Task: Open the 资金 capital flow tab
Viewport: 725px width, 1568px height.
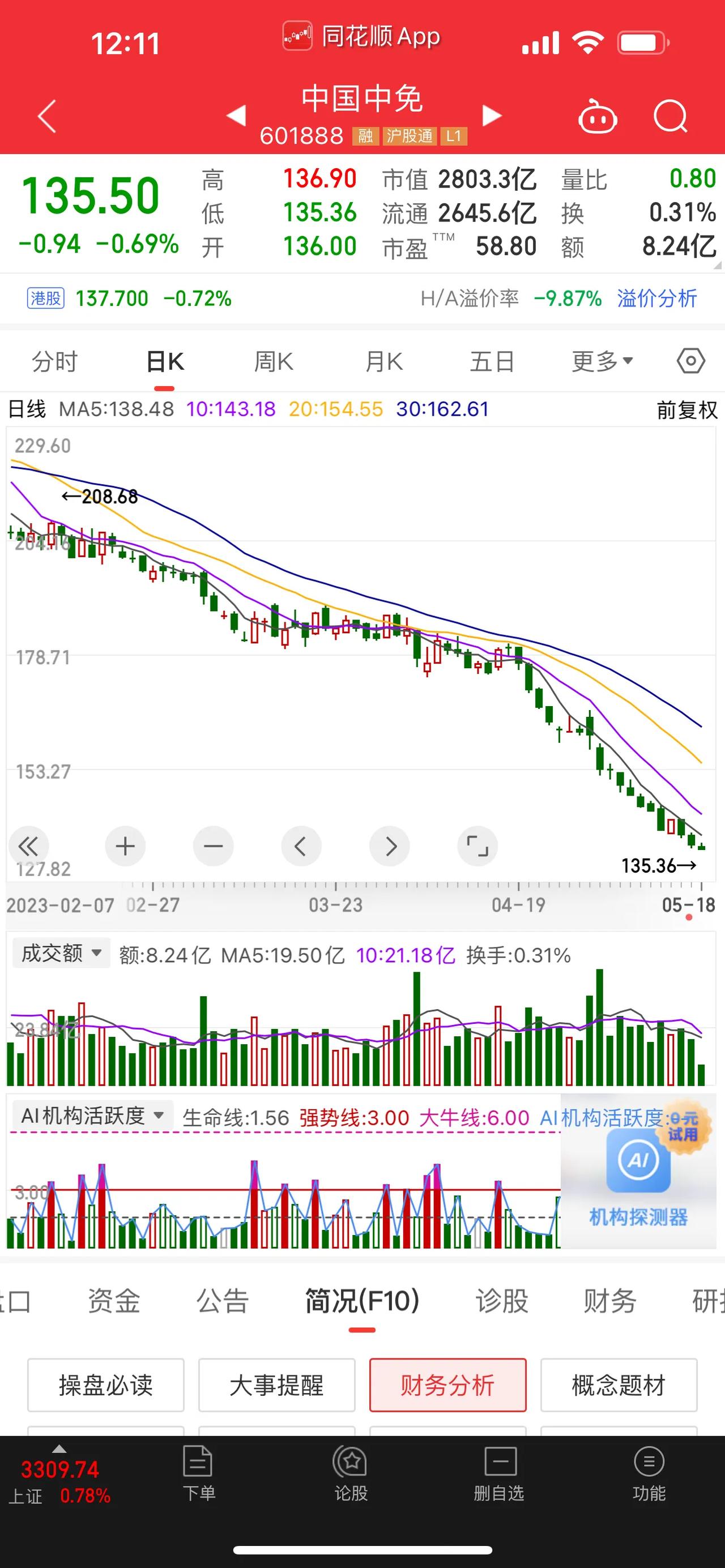Action: [x=114, y=1301]
